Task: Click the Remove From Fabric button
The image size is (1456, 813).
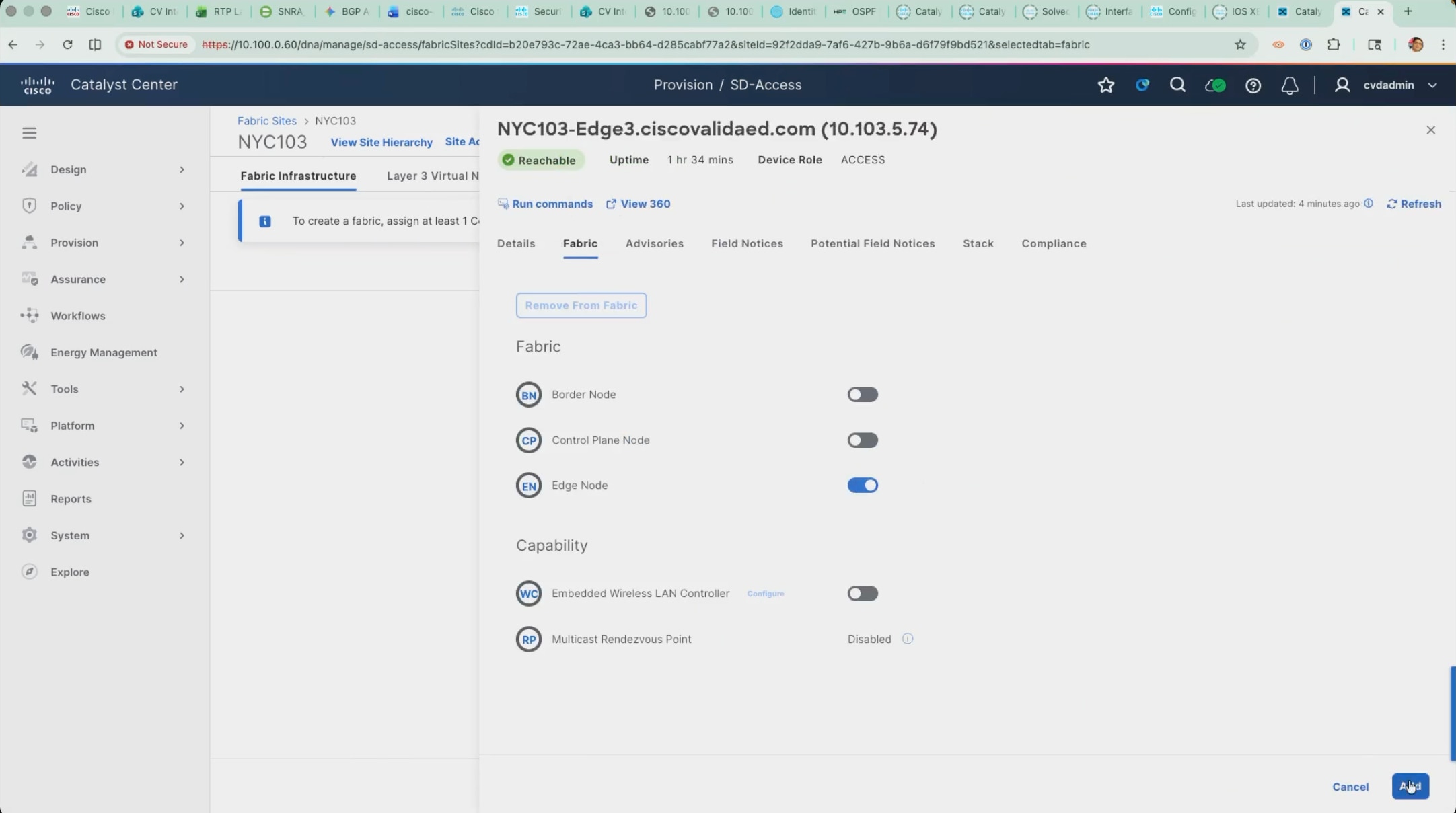Action: (581, 305)
